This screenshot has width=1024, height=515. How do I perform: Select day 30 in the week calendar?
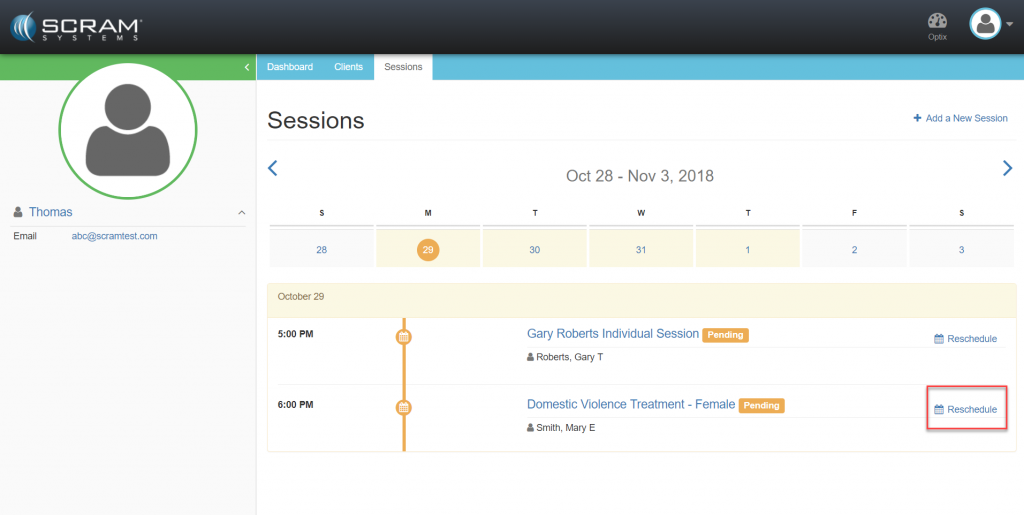pyautogui.click(x=534, y=250)
